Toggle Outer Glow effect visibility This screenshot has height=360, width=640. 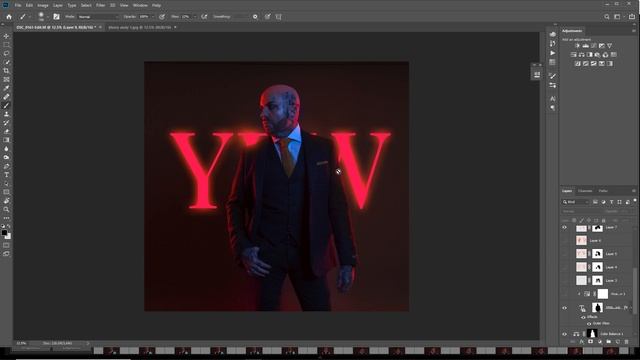pyautogui.click(x=589, y=323)
